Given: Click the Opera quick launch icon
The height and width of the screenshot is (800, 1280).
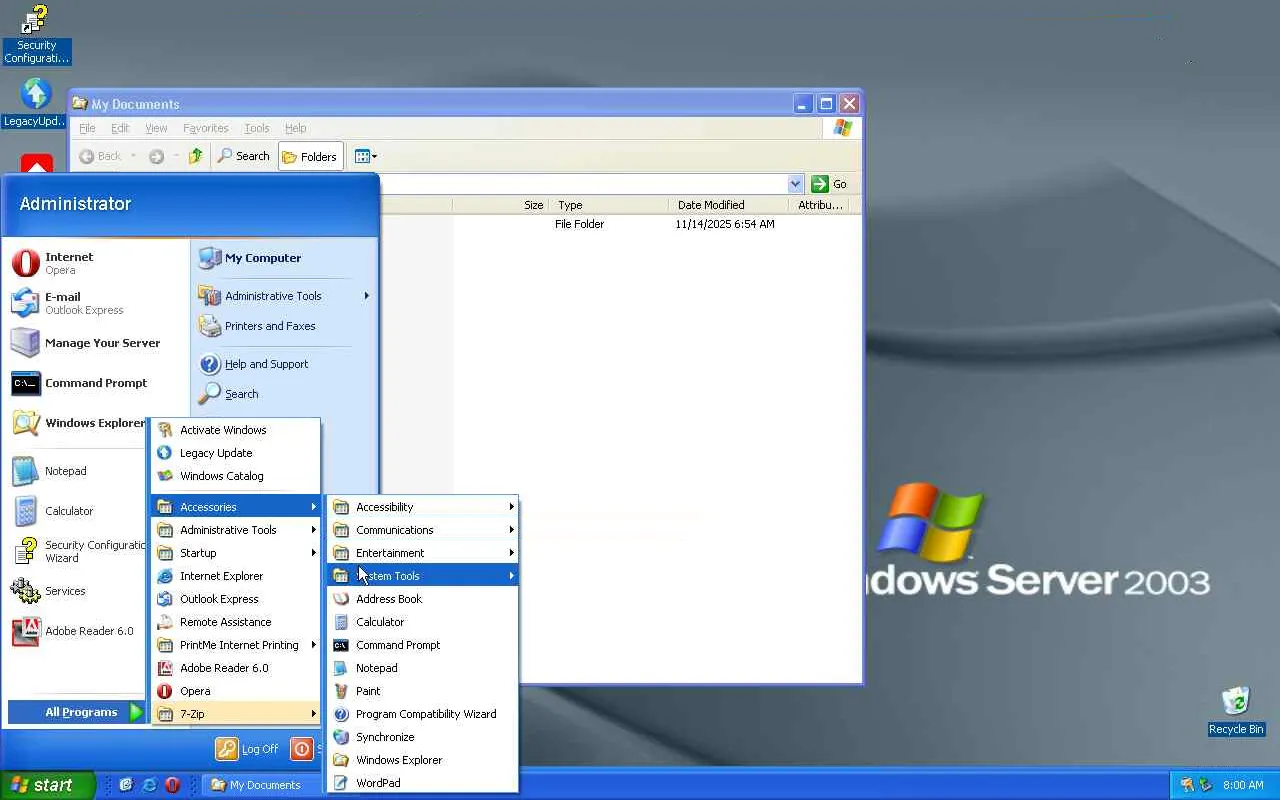Looking at the screenshot, I should (172, 785).
